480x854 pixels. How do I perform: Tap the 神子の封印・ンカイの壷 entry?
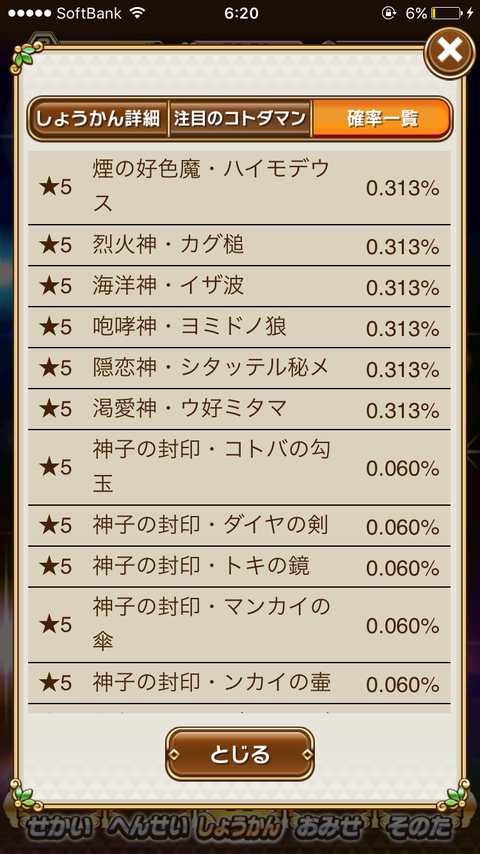(239, 683)
